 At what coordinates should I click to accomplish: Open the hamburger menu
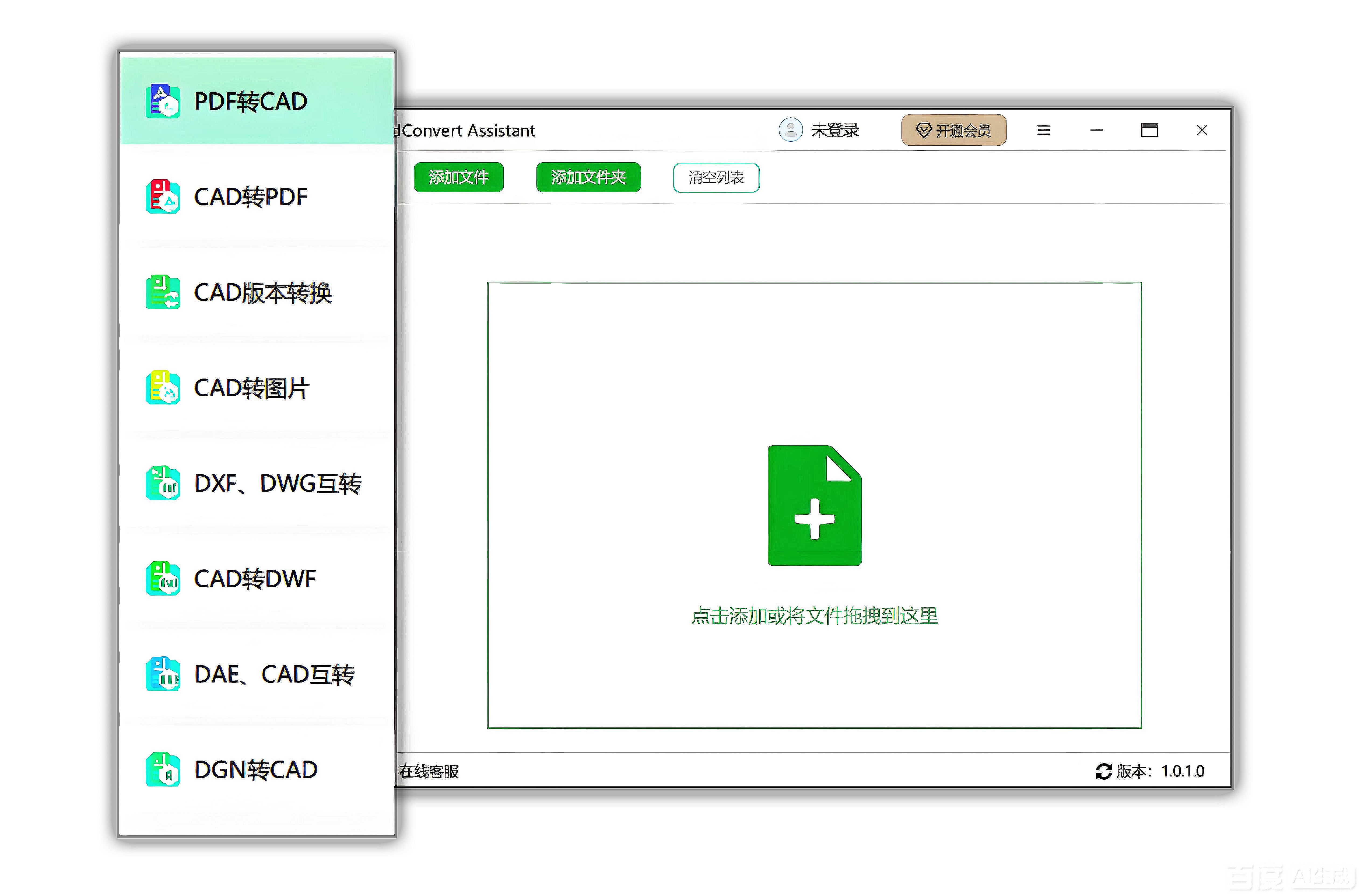click(x=1044, y=130)
